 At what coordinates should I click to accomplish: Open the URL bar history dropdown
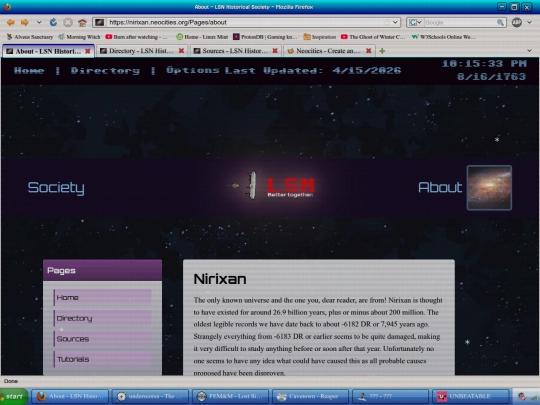tap(395, 22)
